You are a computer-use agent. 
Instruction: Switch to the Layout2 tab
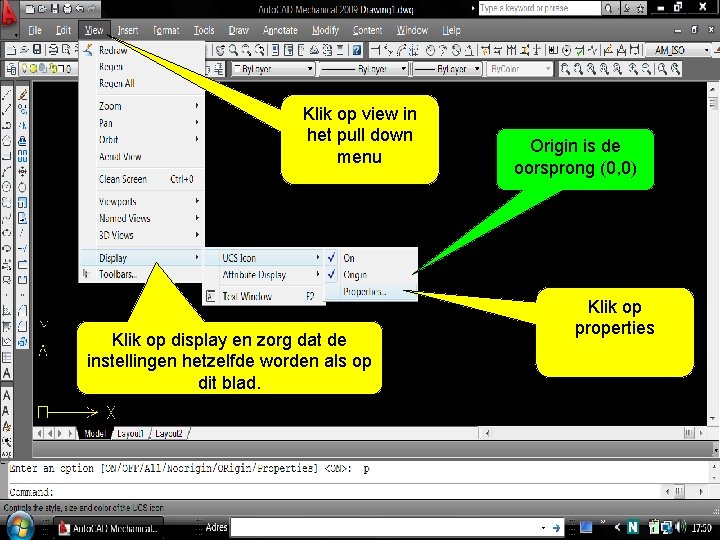pyautogui.click(x=169, y=433)
